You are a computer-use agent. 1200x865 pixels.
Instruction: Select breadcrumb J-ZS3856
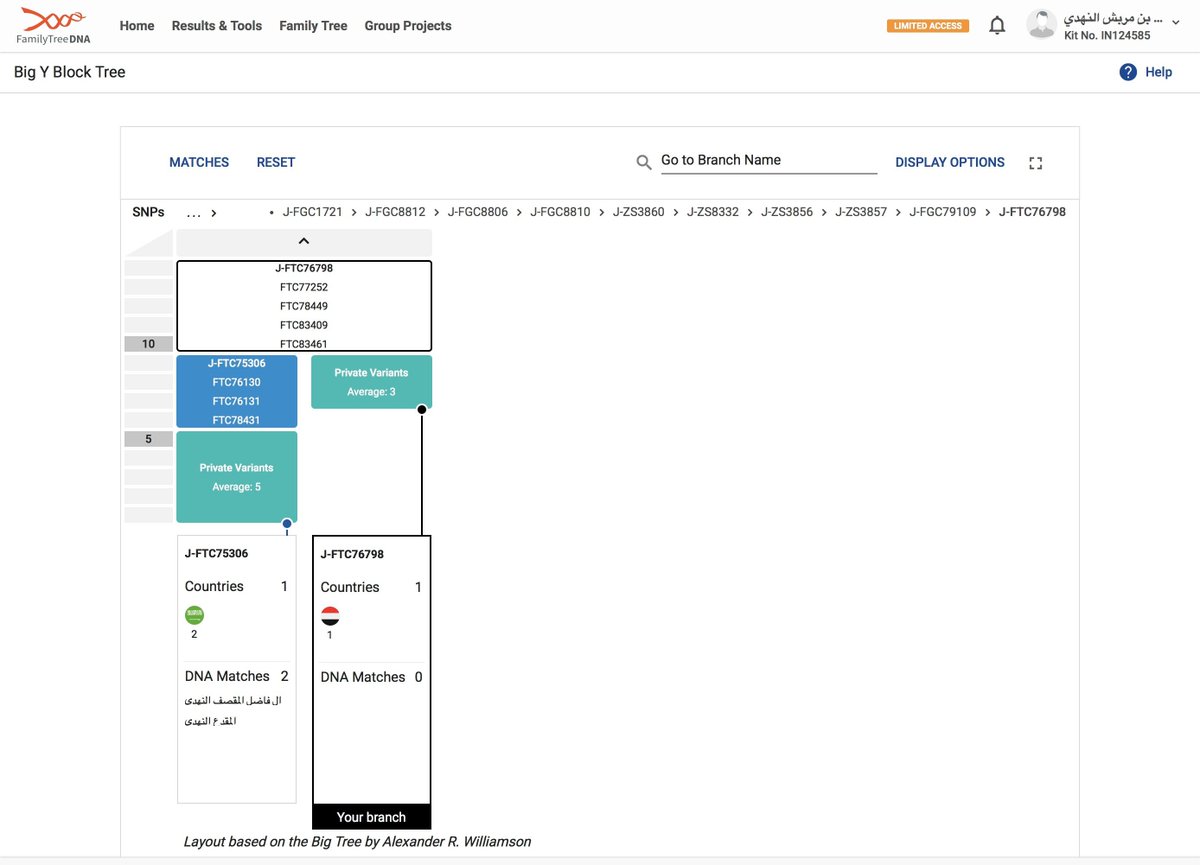787,212
